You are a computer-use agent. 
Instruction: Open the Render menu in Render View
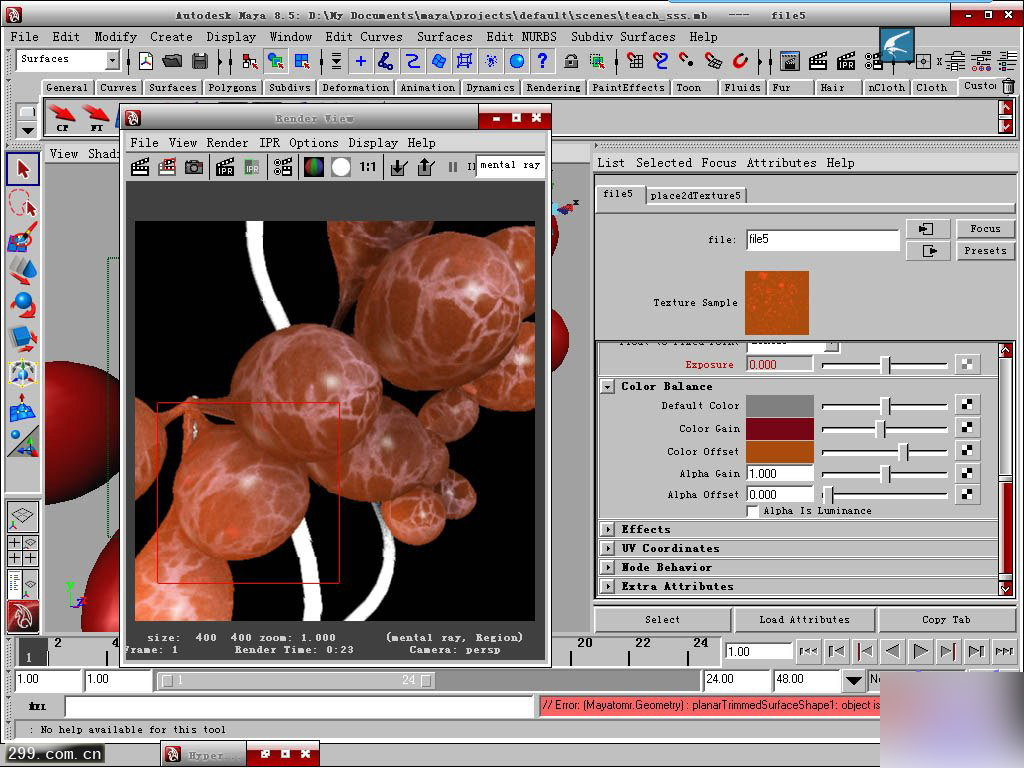click(227, 143)
